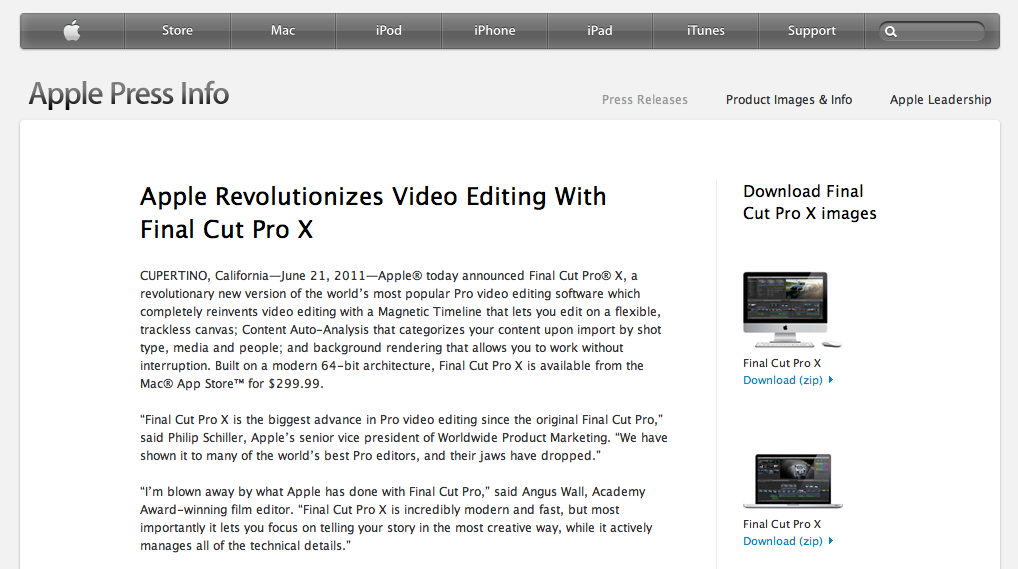Visit the Support section
Viewport: 1018px width, 569px height.
[812, 31]
